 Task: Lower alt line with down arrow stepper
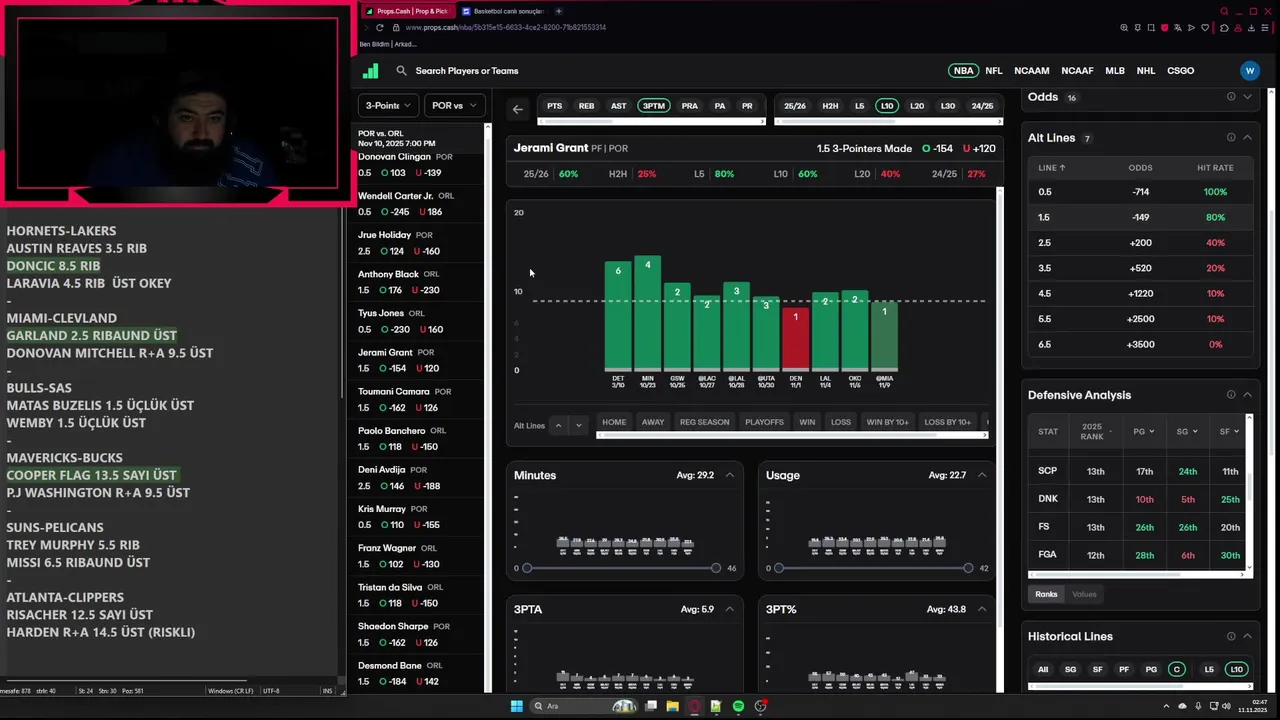coord(578,425)
